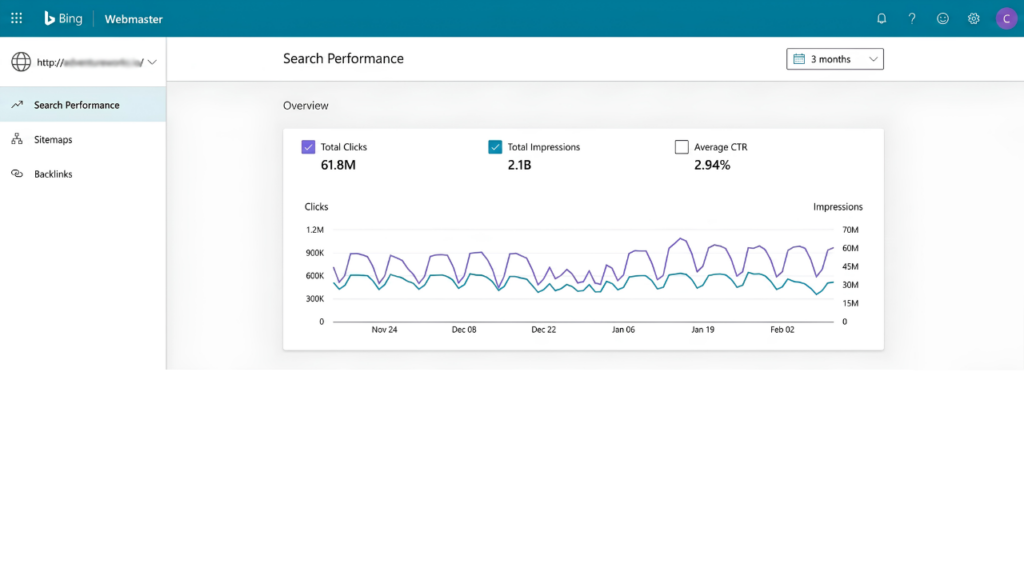This screenshot has width=1024, height=576.
Task: Click the Impressions axis label
Action: (x=837, y=206)
